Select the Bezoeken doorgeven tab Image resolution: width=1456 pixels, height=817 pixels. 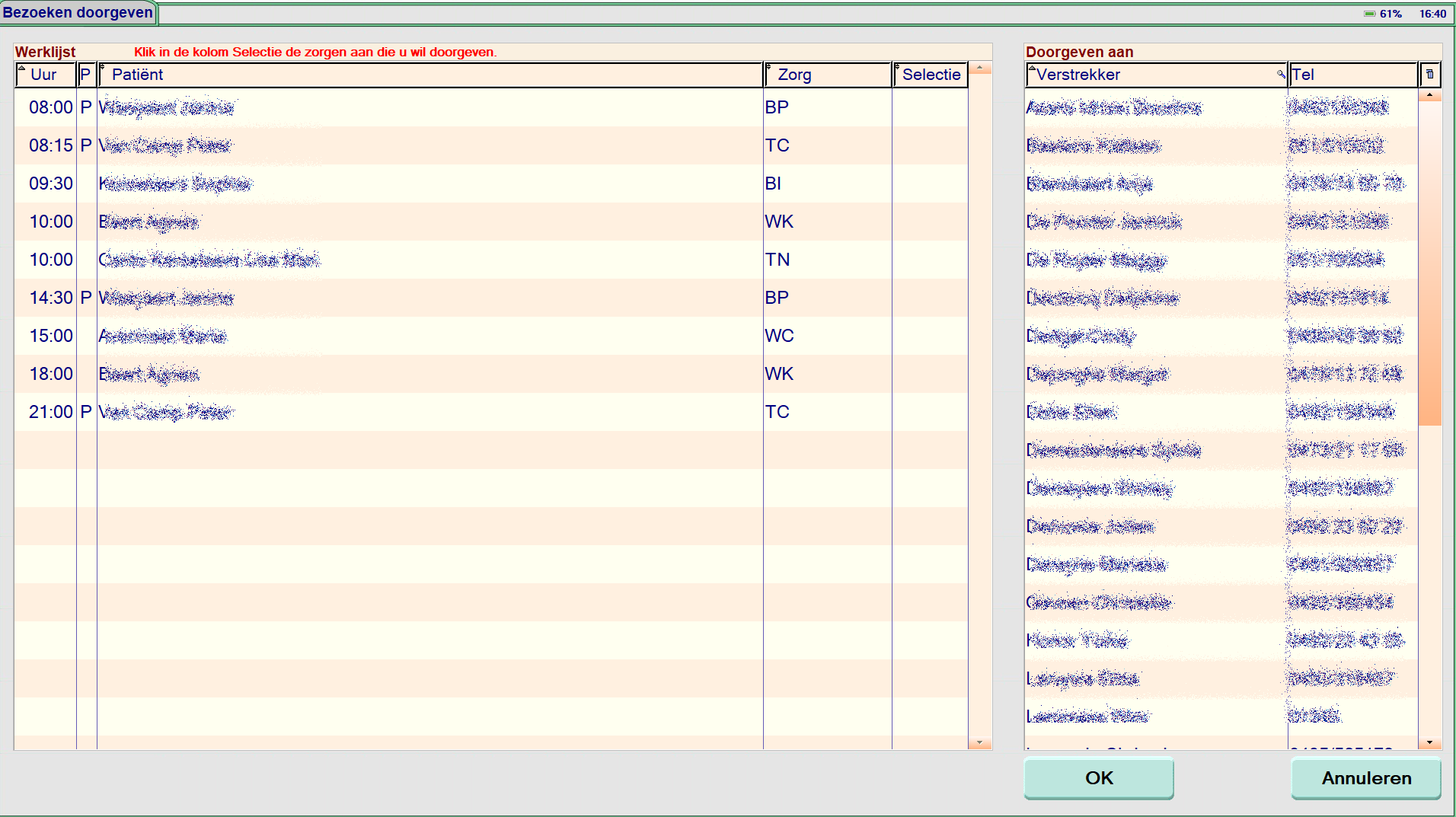tap(78, 13)
